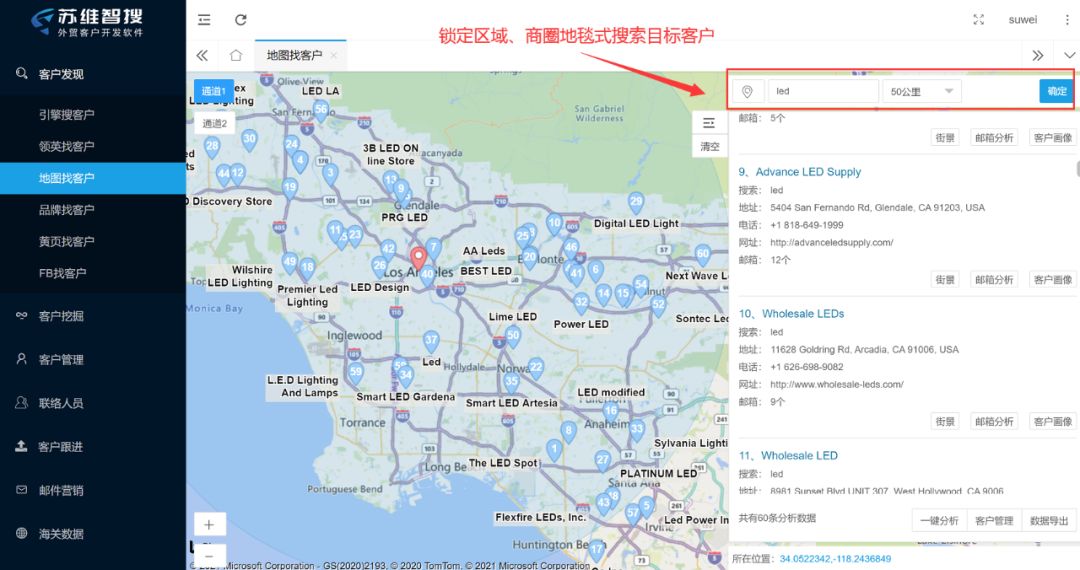Open the 50公里 radius dropdown
1080x570 pixels.
coord(922,92)
